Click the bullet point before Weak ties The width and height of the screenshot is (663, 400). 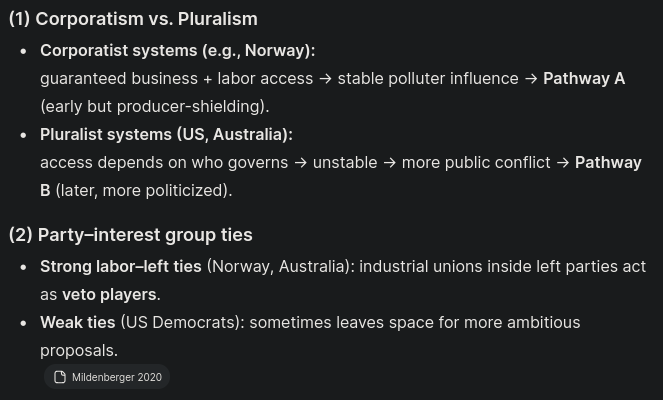(24, 323)
